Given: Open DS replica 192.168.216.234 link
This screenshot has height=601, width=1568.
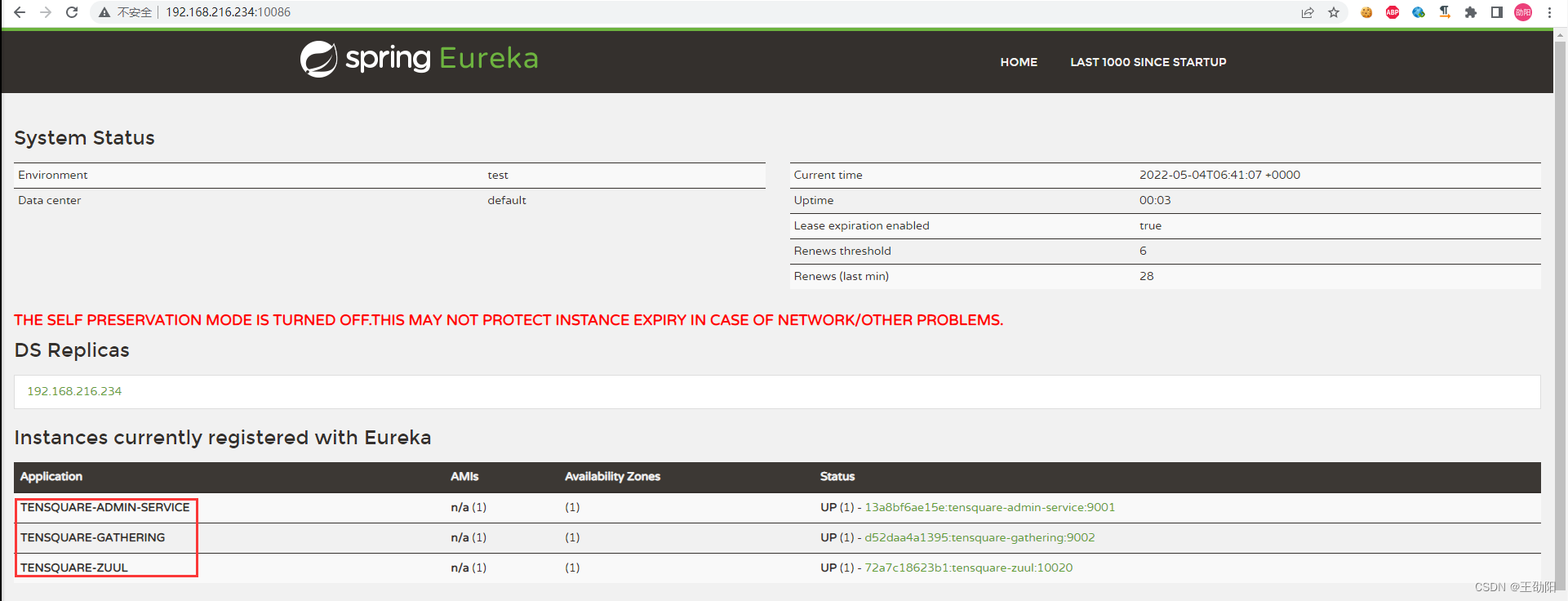Looking at the screenshot, I should coord(74,391).
